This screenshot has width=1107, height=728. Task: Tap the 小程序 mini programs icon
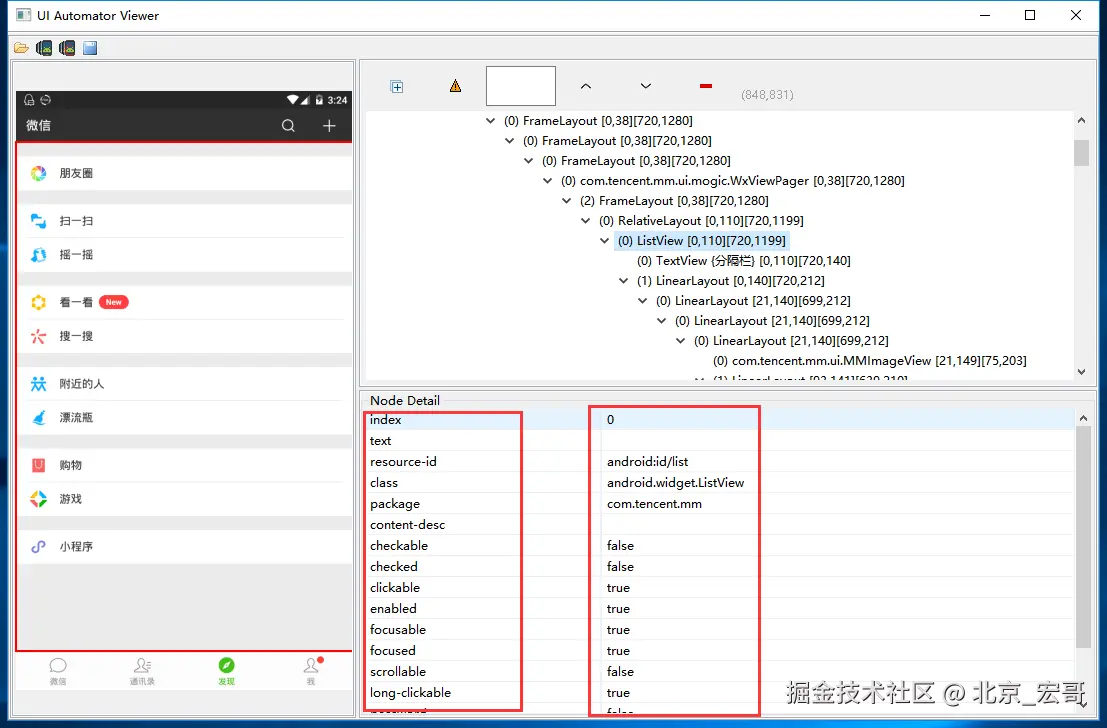[38, 547]
